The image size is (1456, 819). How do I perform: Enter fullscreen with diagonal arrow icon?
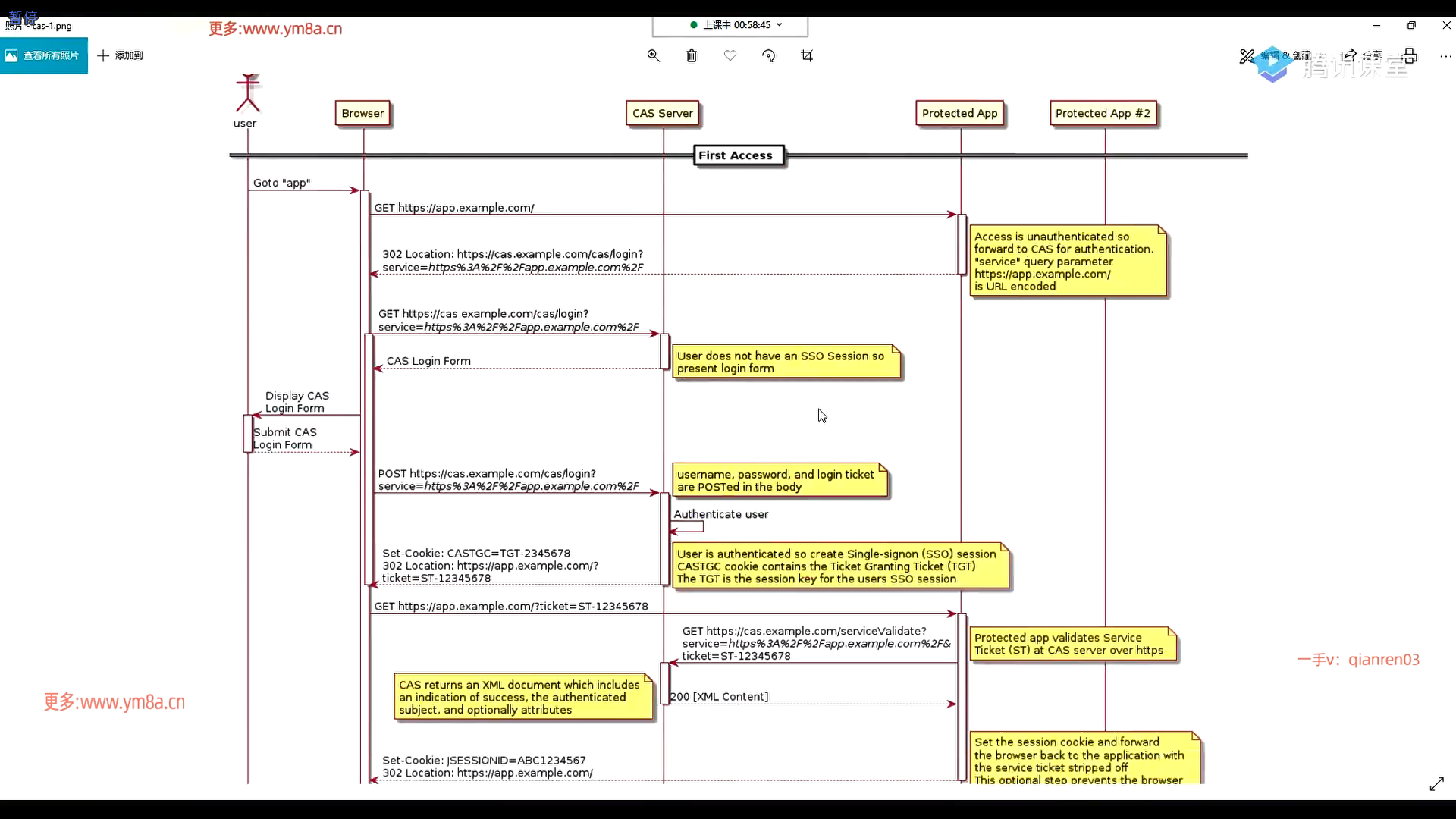(x=1436, y=784)
